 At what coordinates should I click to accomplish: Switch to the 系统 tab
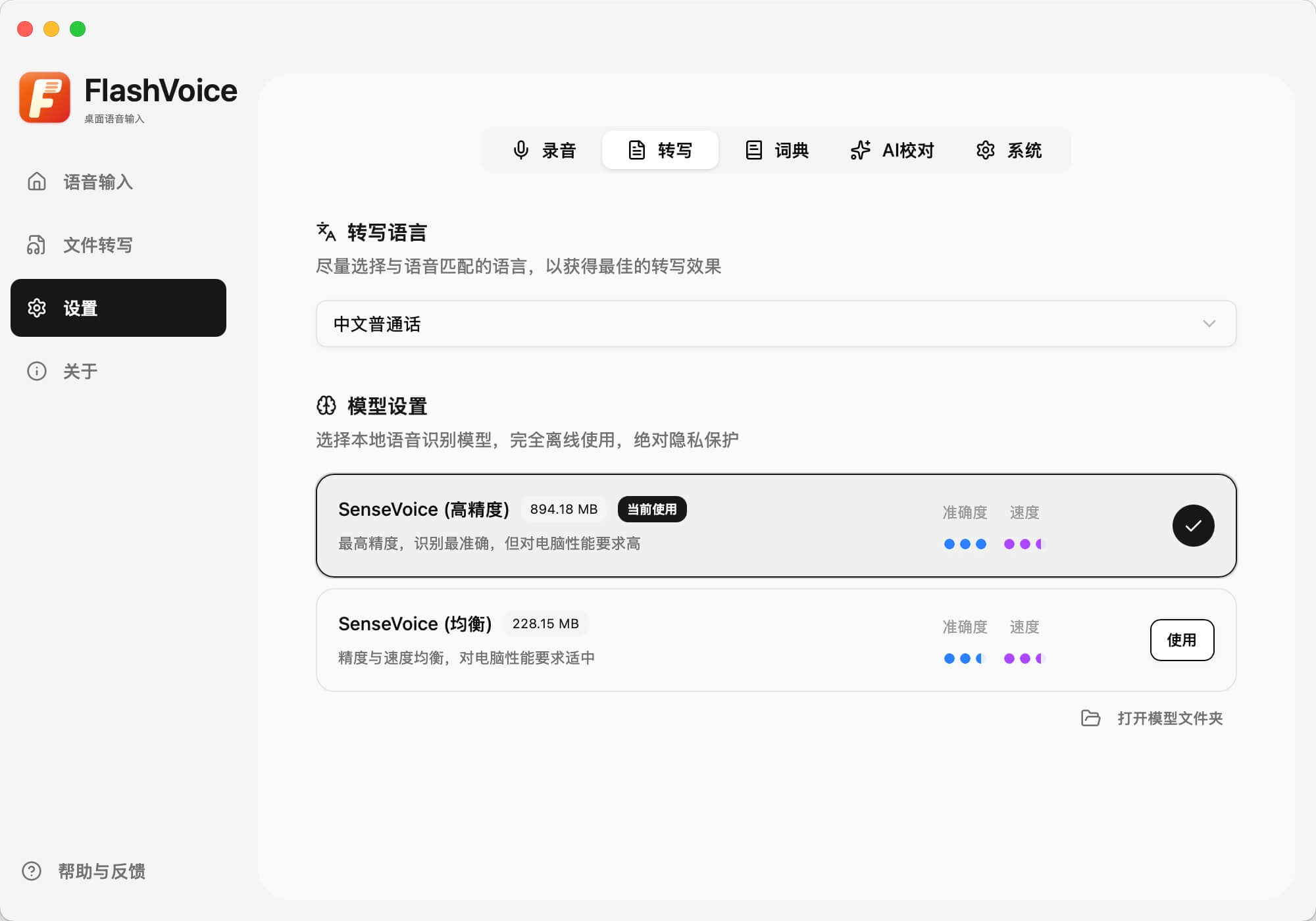[1009, 150]
